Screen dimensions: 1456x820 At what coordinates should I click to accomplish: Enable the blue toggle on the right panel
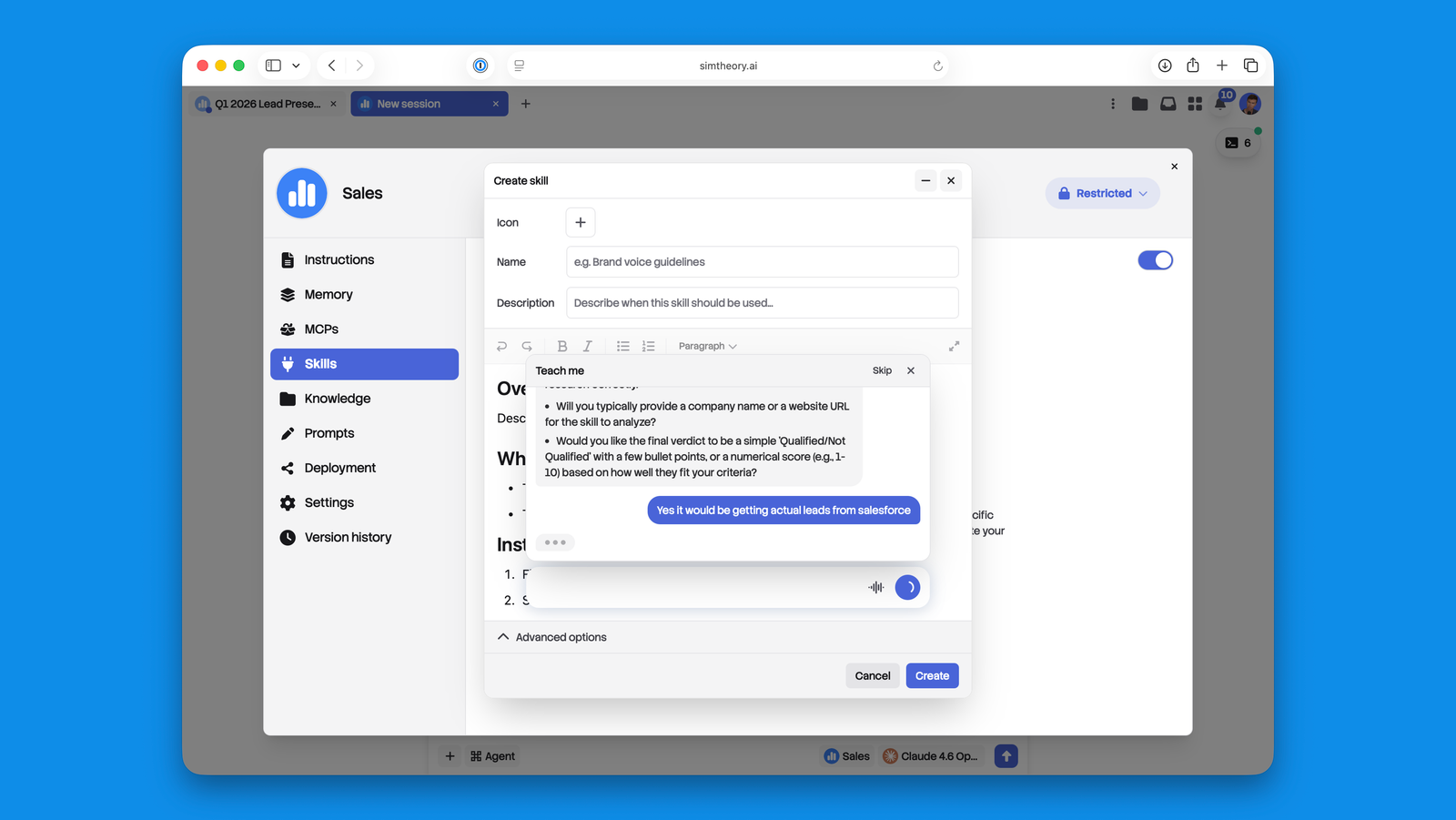pyautogui.click(x=1155, y=260)
